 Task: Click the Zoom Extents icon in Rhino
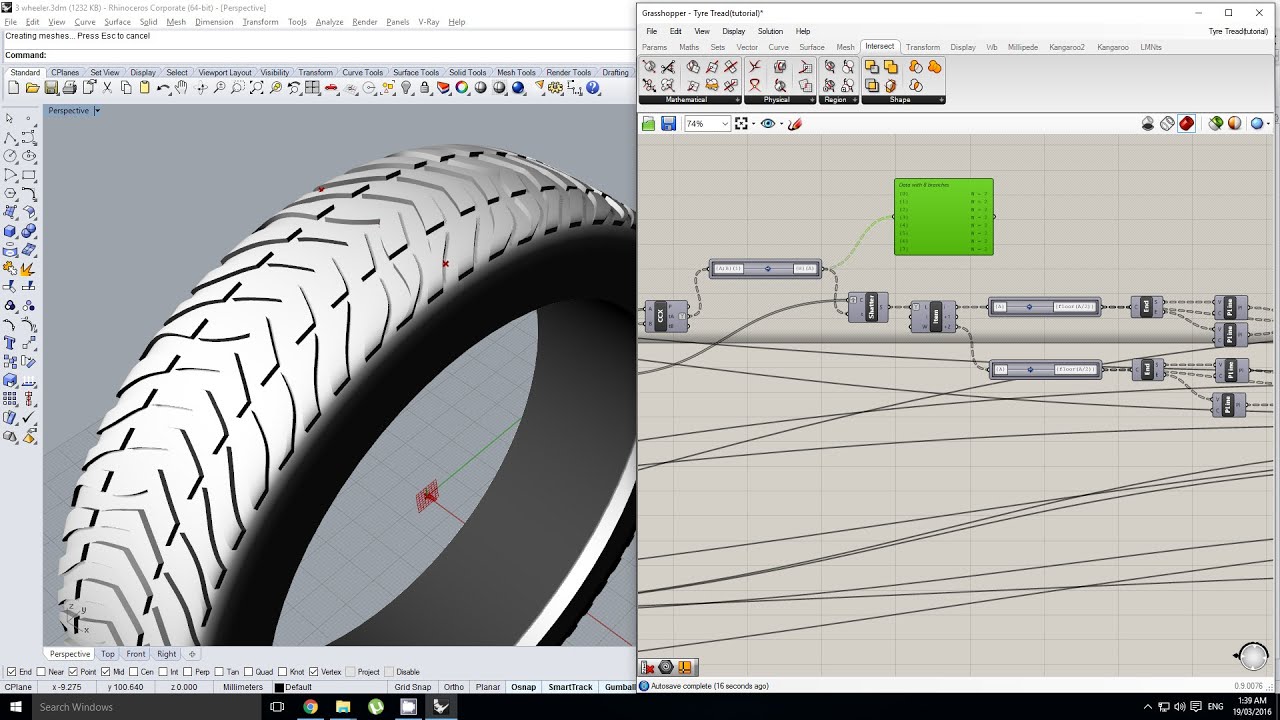pos(257,88)
